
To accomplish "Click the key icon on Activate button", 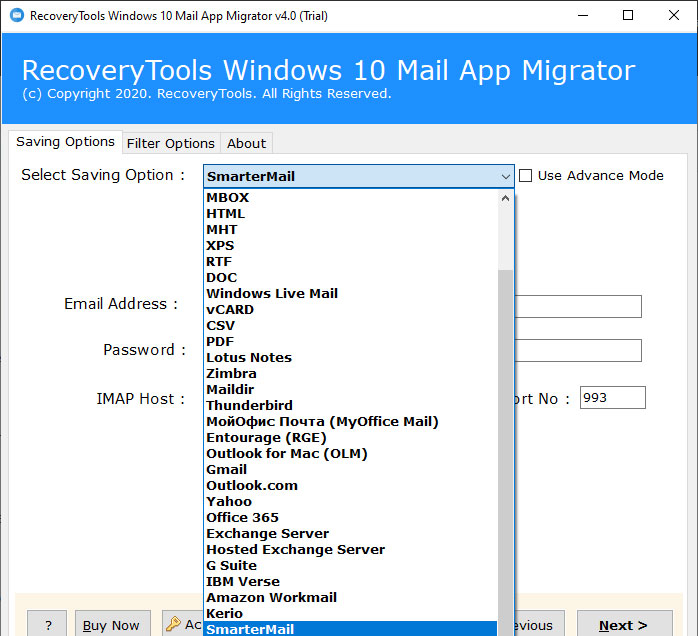I will tap(173, 624).
